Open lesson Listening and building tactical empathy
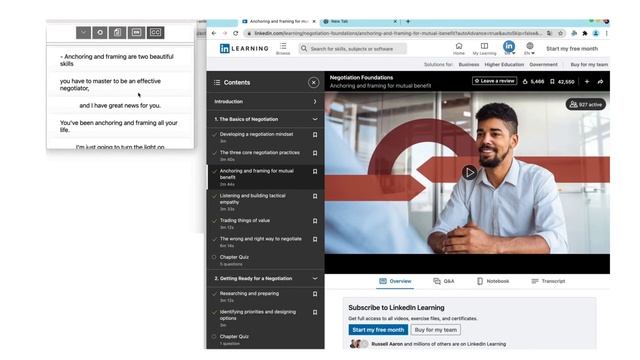 coord(252,199)
